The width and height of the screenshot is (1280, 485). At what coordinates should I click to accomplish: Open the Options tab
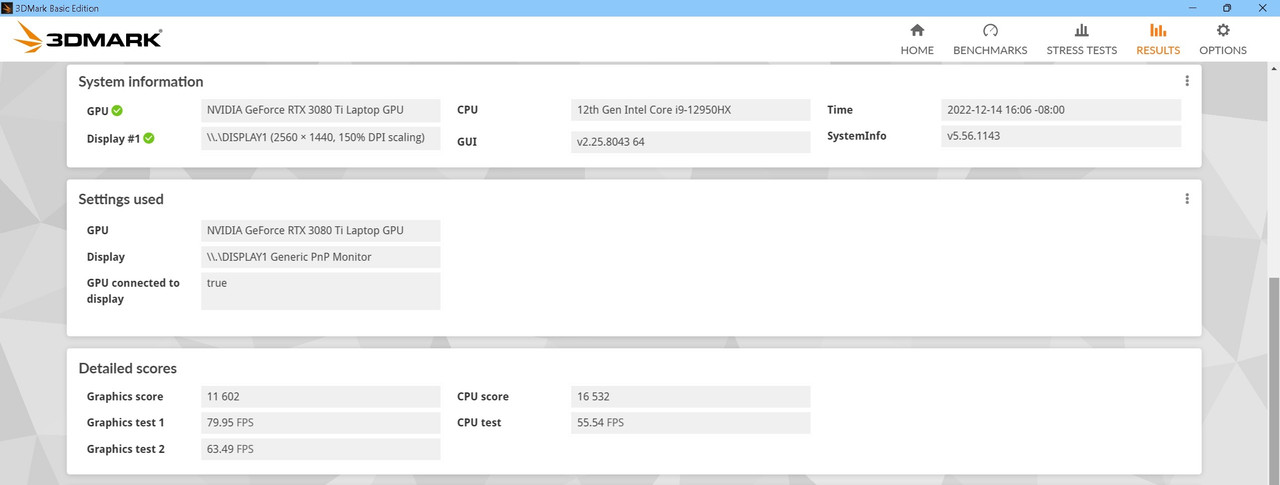1223,40
